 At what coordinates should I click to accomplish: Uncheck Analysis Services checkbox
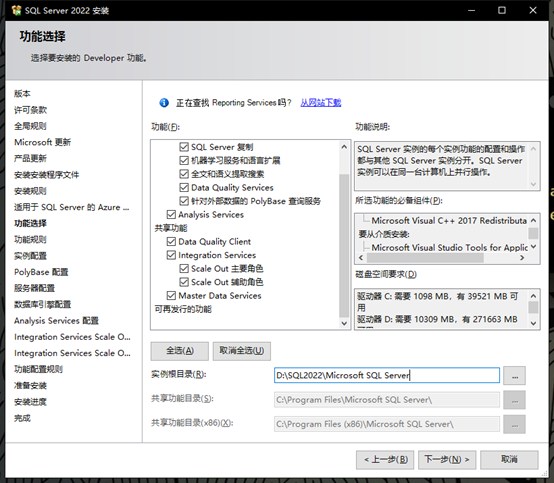click(171, 214)
